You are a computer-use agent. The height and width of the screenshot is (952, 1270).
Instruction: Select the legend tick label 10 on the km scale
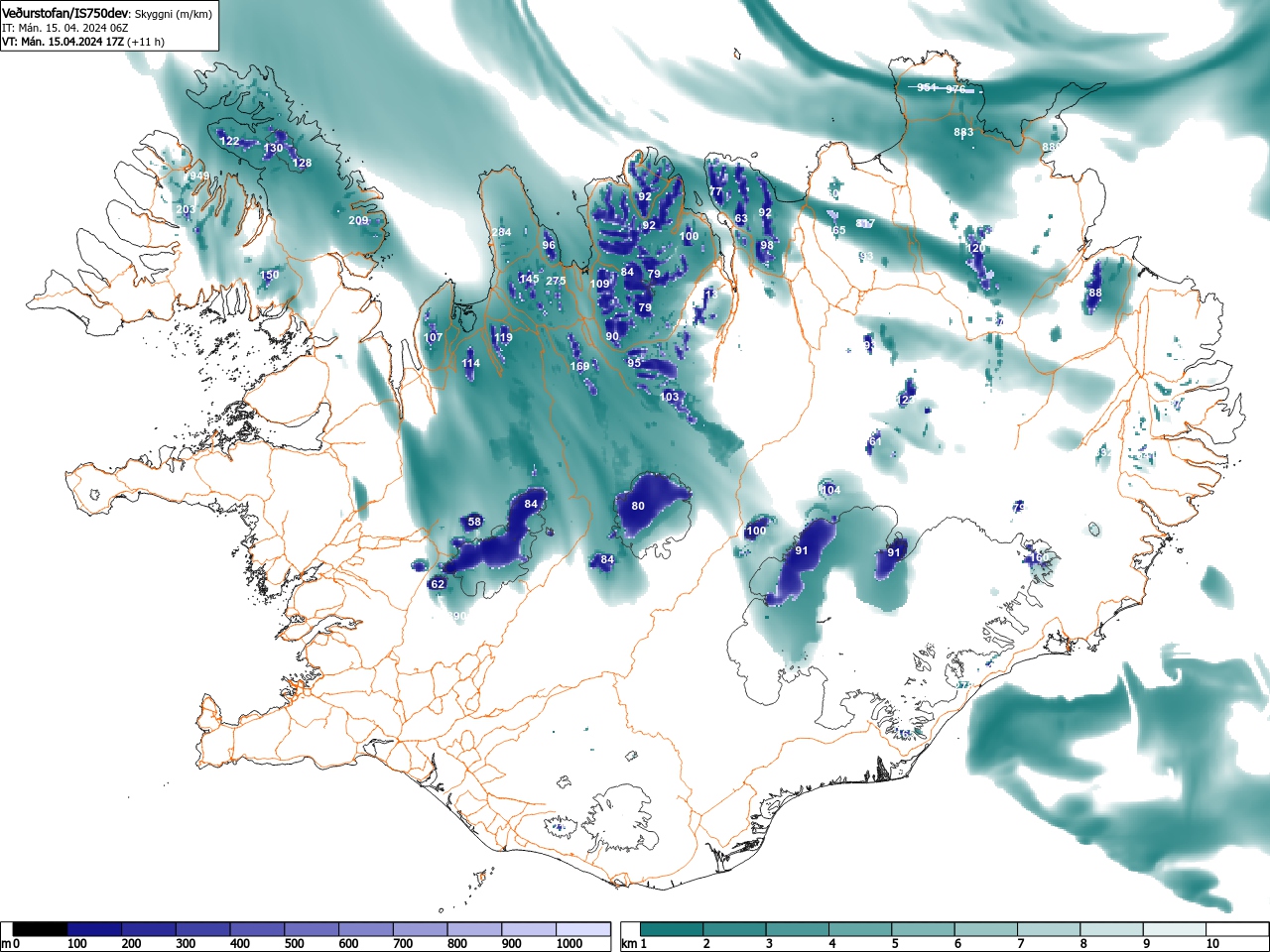(x=1212, y=944)
